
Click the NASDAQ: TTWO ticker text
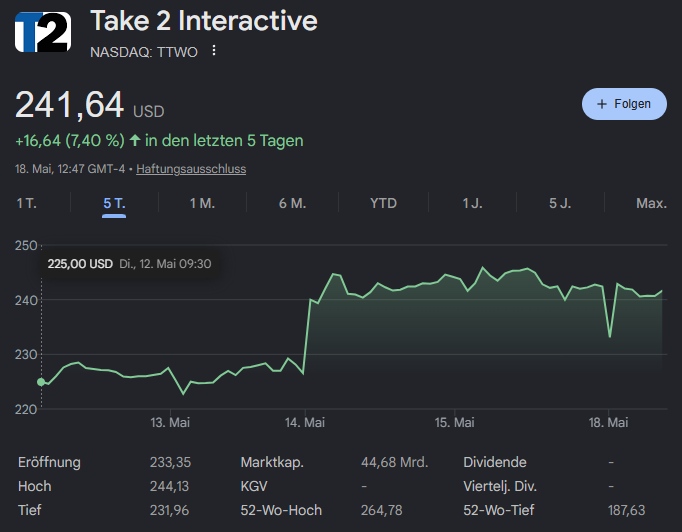click(144, 52)
